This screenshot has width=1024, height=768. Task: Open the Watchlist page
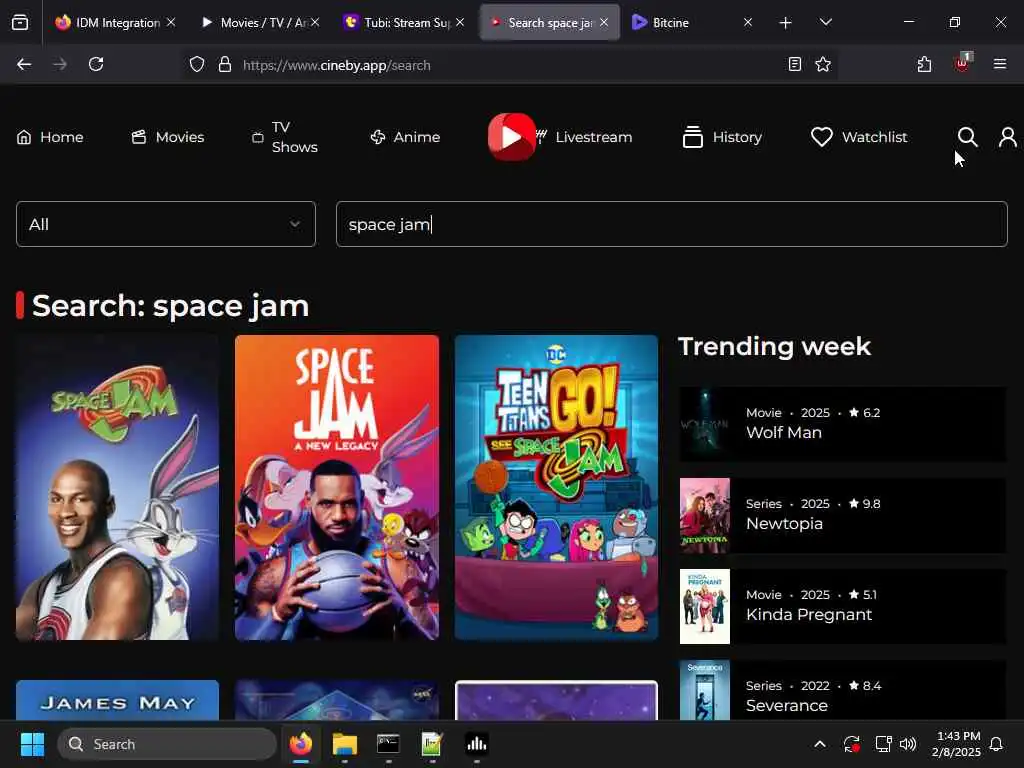click(x=859, y=137)
